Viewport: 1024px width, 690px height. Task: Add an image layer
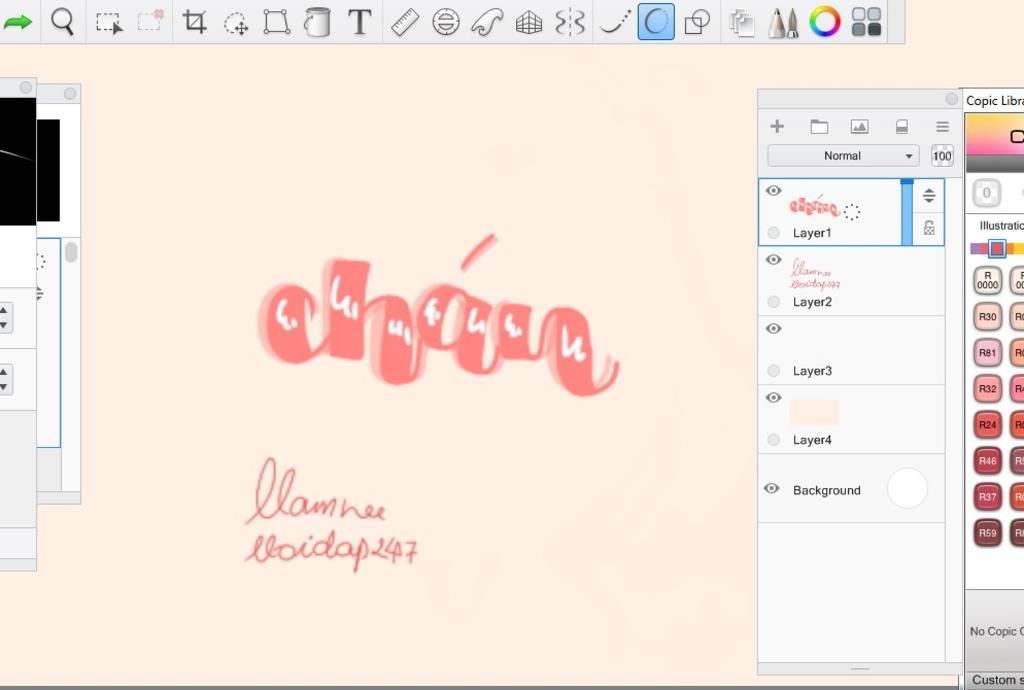coord(859,127)
